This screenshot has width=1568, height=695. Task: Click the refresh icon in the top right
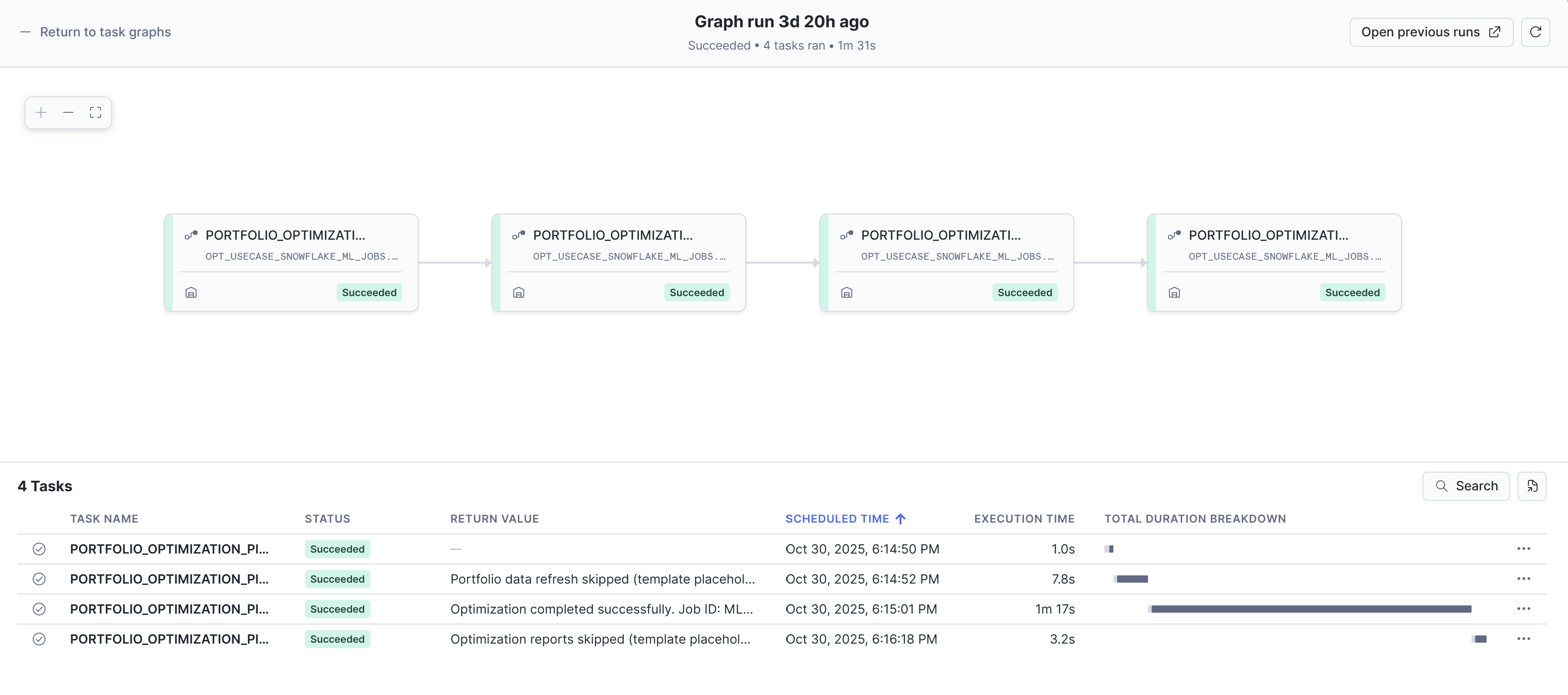[1535, 32]
